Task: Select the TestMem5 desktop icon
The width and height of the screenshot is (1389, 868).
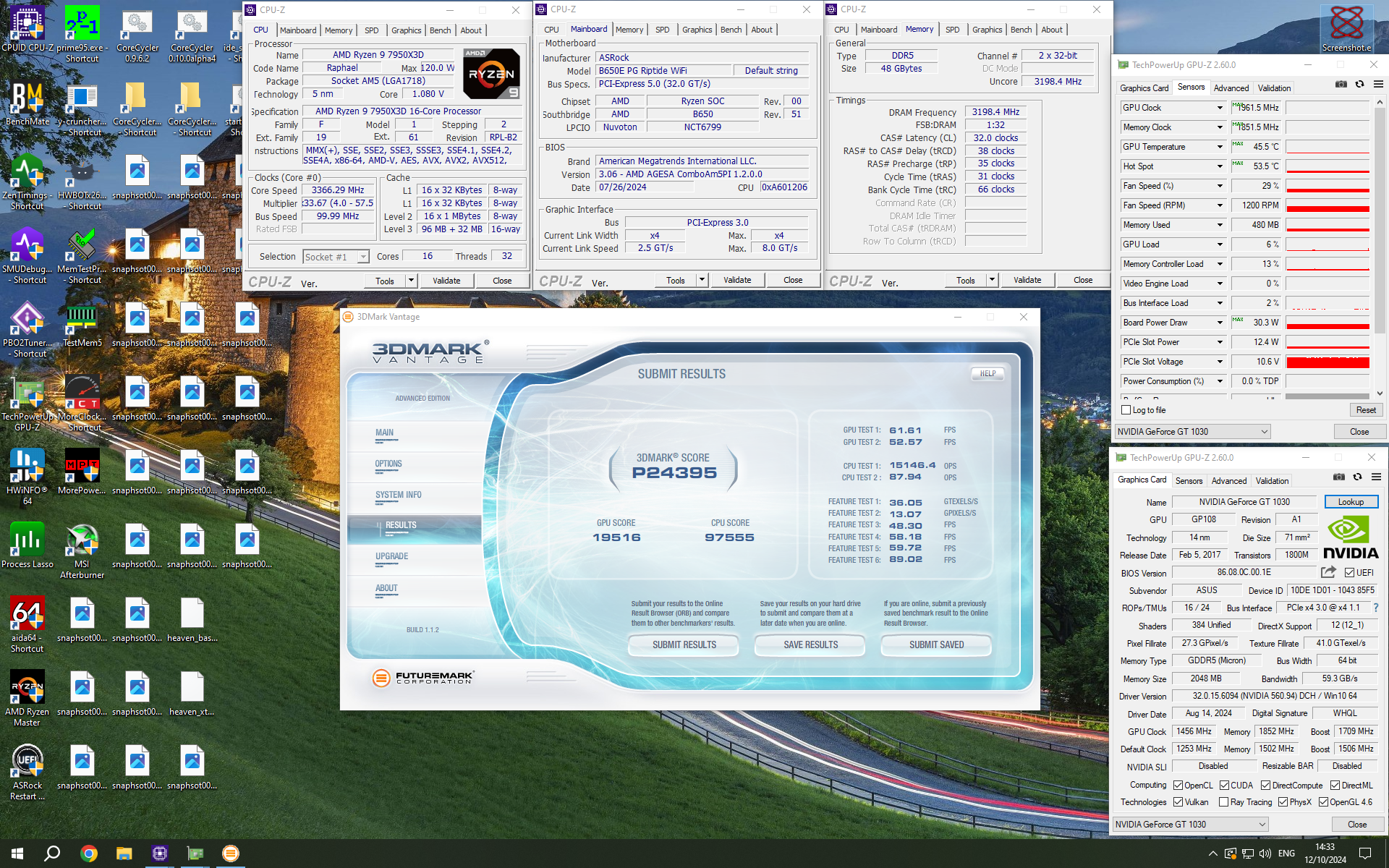Action: [x=82, y=324]
